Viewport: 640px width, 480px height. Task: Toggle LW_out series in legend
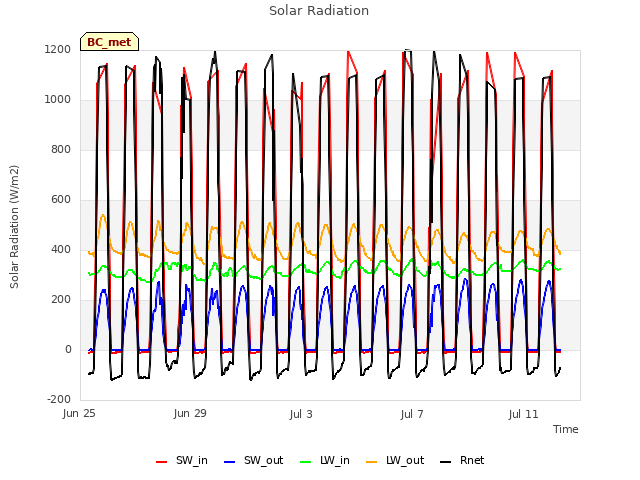pos(395,461)
